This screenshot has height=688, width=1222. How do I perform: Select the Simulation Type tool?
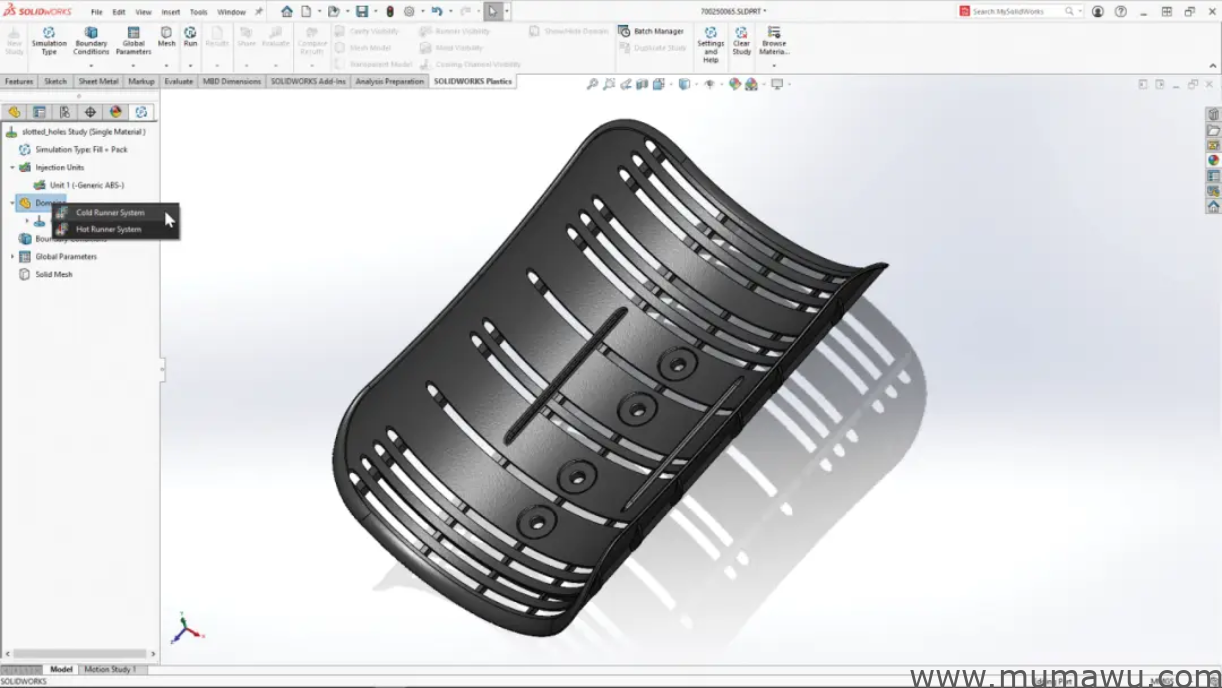click(48, 42)
